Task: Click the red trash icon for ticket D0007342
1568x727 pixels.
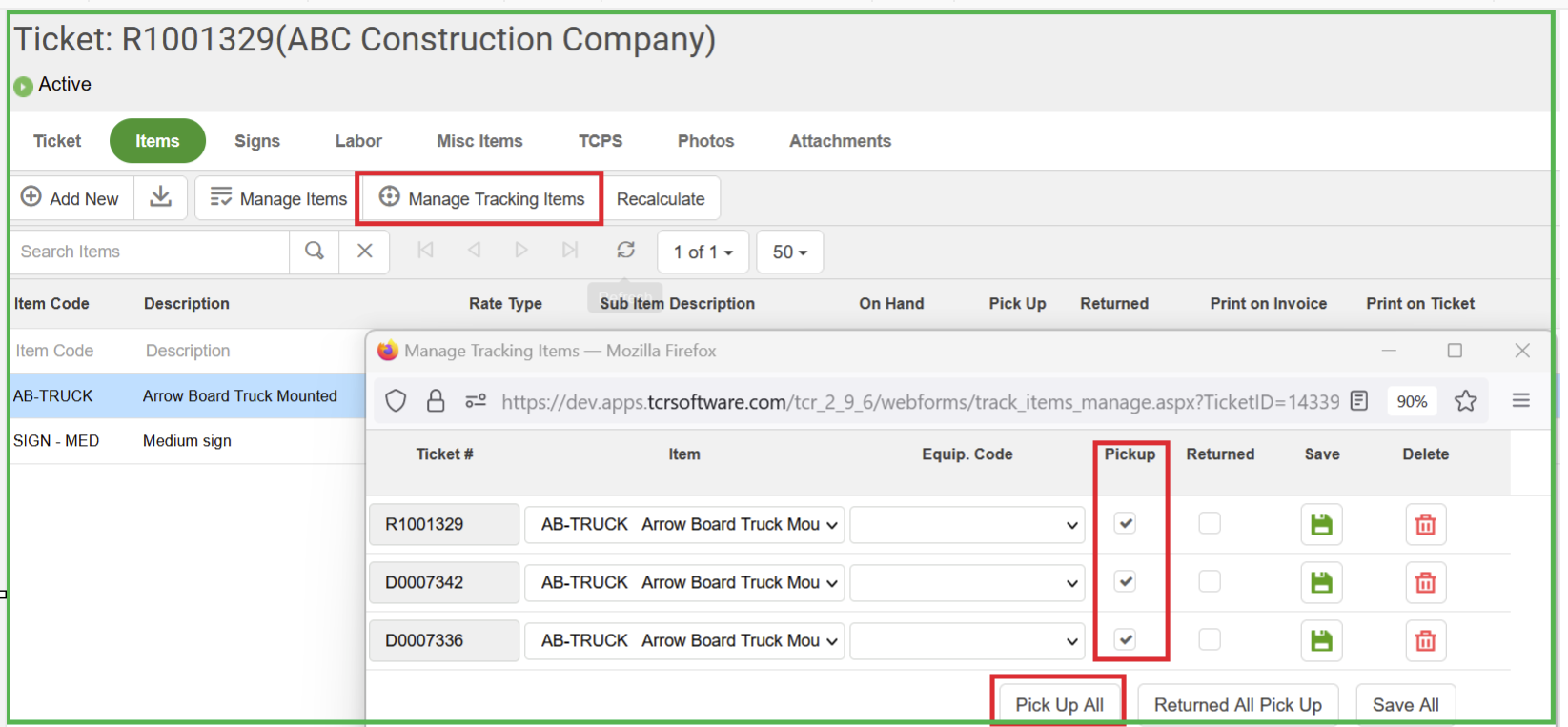Action: tap(1425, 582)
